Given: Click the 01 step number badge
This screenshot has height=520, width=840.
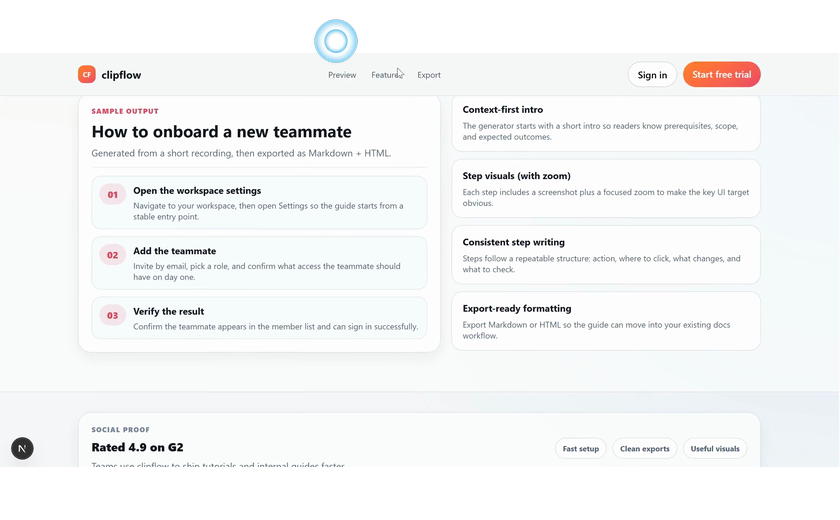Looking at the screenshot, I should click(112, 194).
